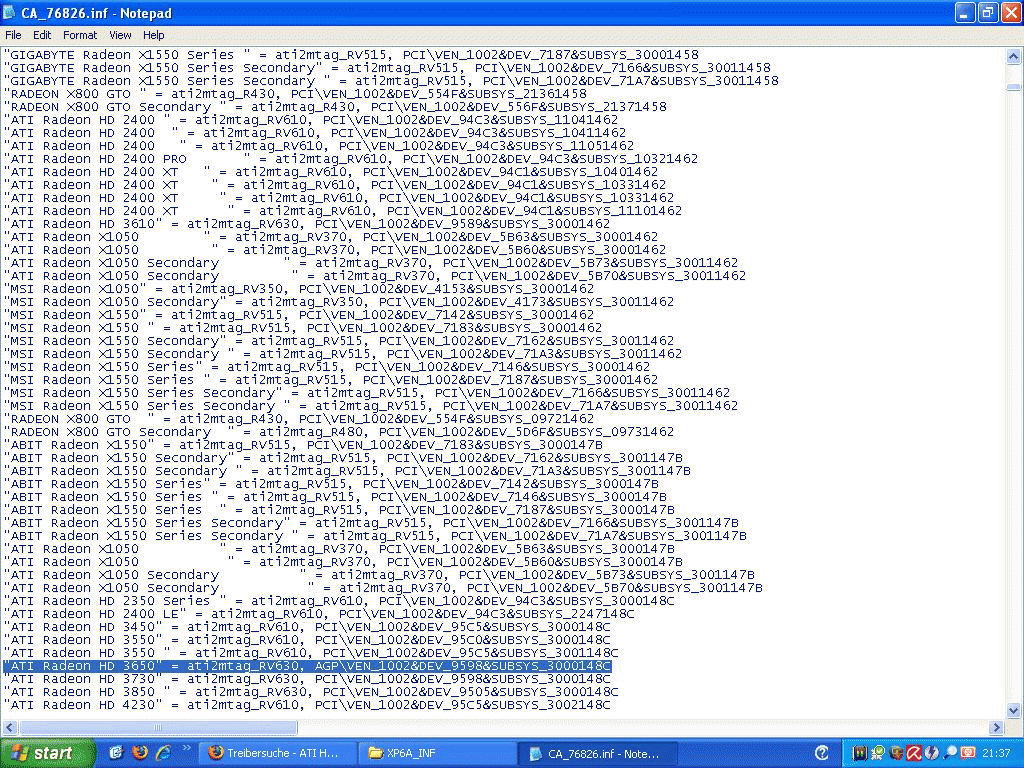1024x768 pixels.
Task: Click the Notepad icon in the title bar
Action: (x=10, y=12)
